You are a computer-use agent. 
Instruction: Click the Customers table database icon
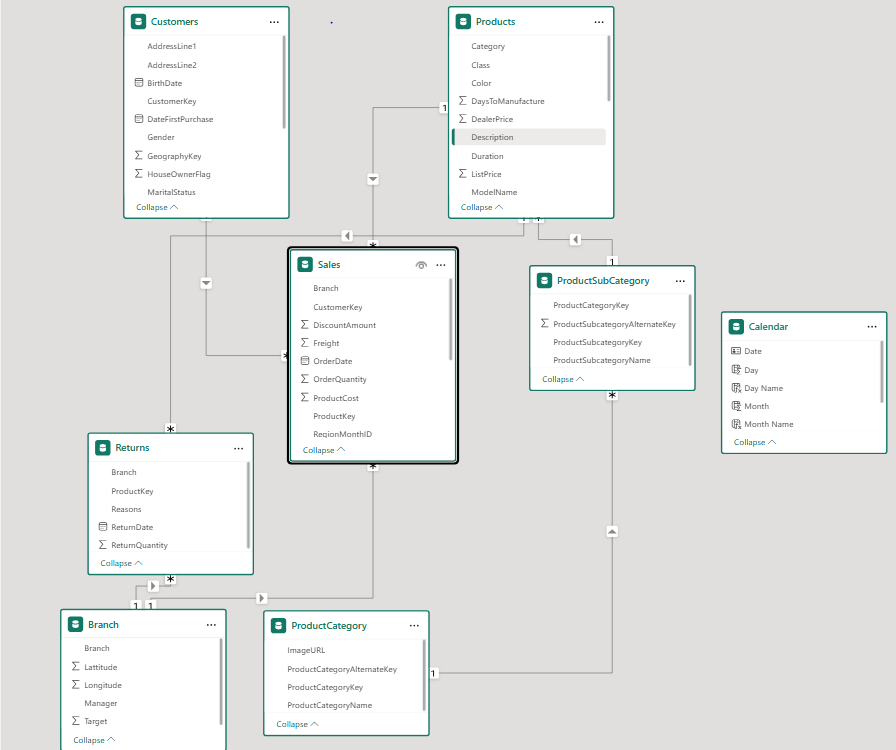pyautogui.click(x=138, y=21)
